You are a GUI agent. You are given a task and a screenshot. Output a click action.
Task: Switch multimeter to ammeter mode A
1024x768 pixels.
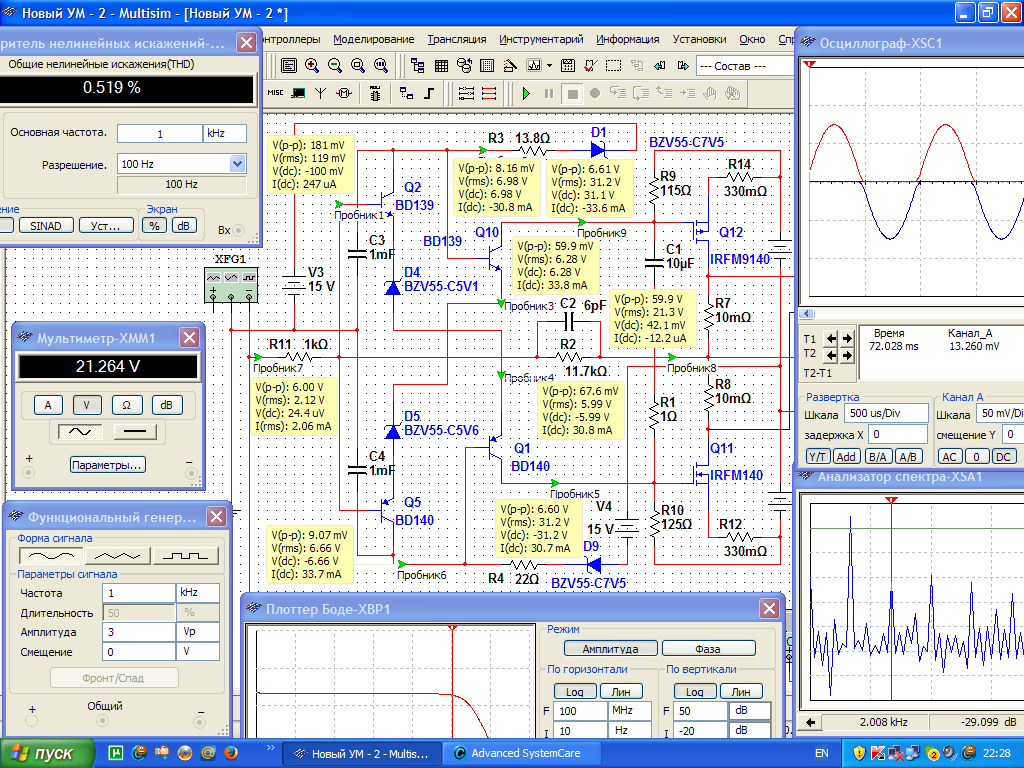click(x=48, y=405)
